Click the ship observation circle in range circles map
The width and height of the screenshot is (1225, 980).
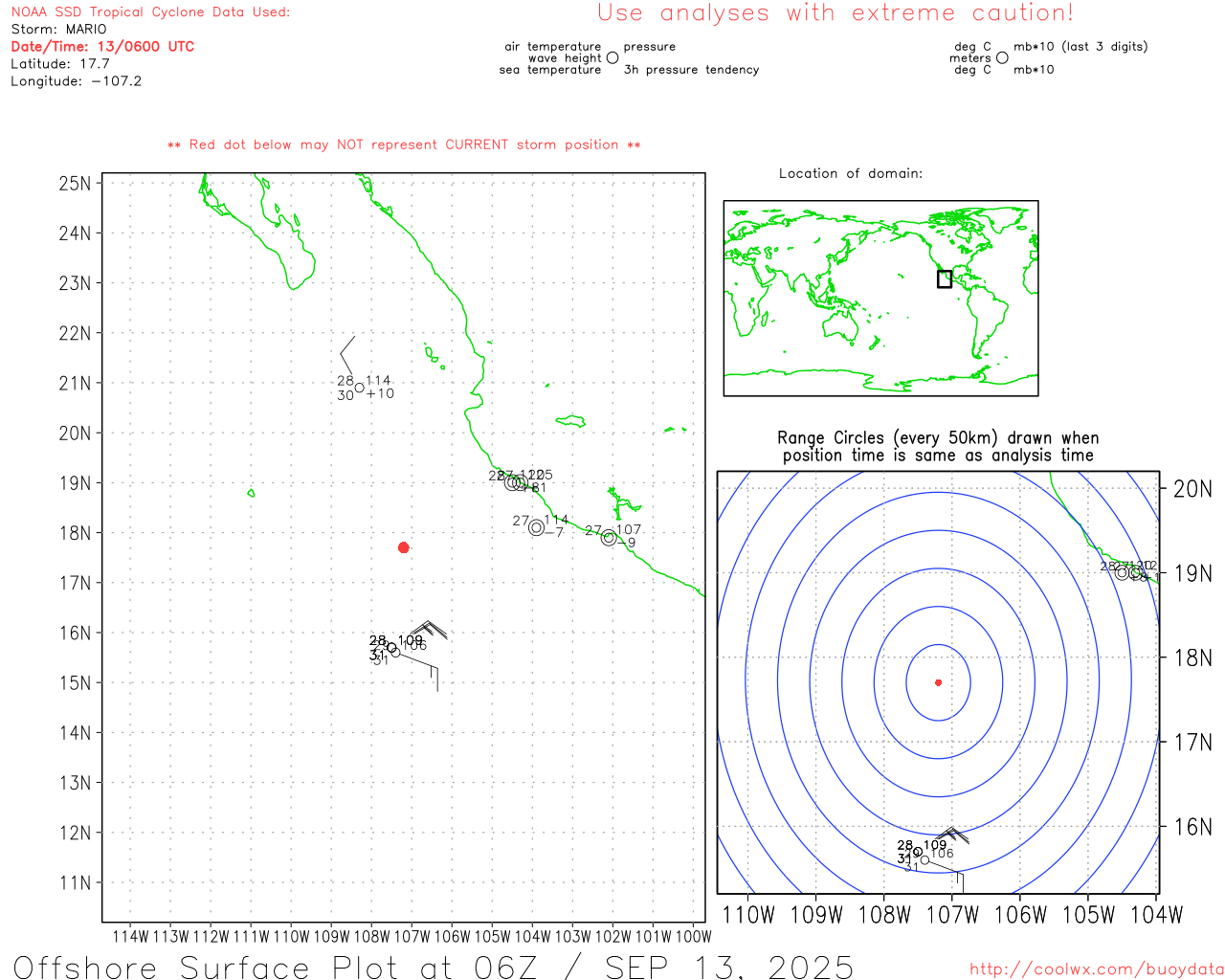click(x=918, y=852)
